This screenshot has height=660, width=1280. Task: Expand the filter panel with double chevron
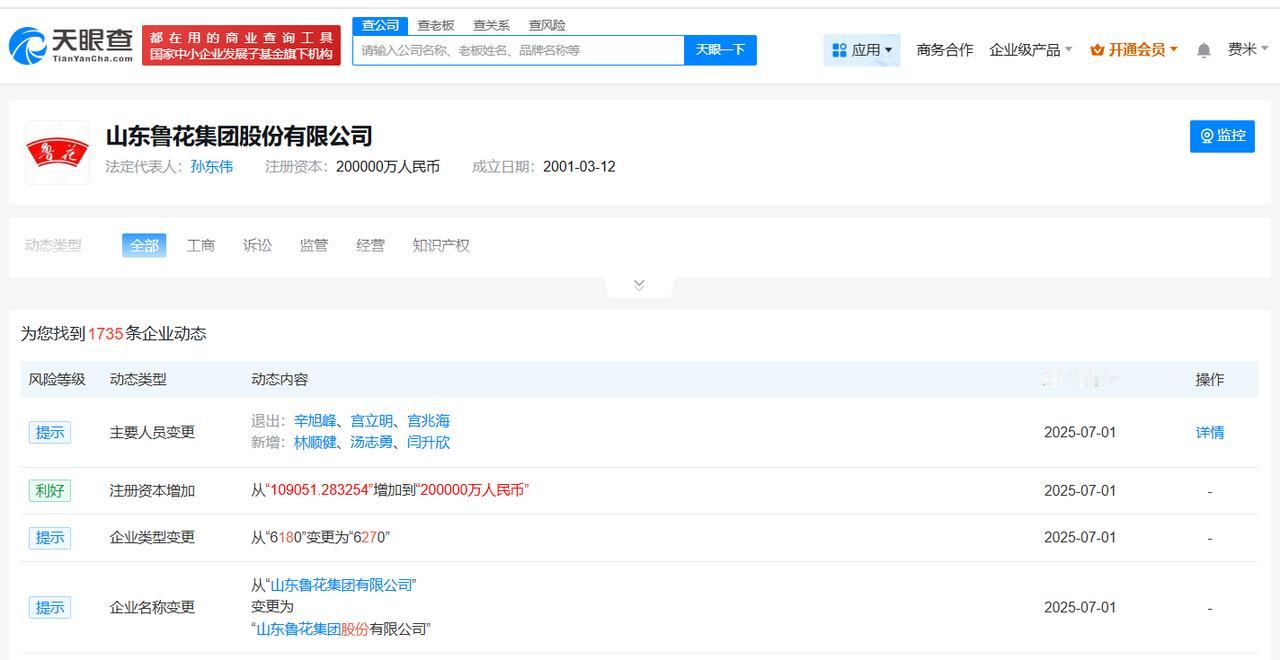(x=639, y=285)
